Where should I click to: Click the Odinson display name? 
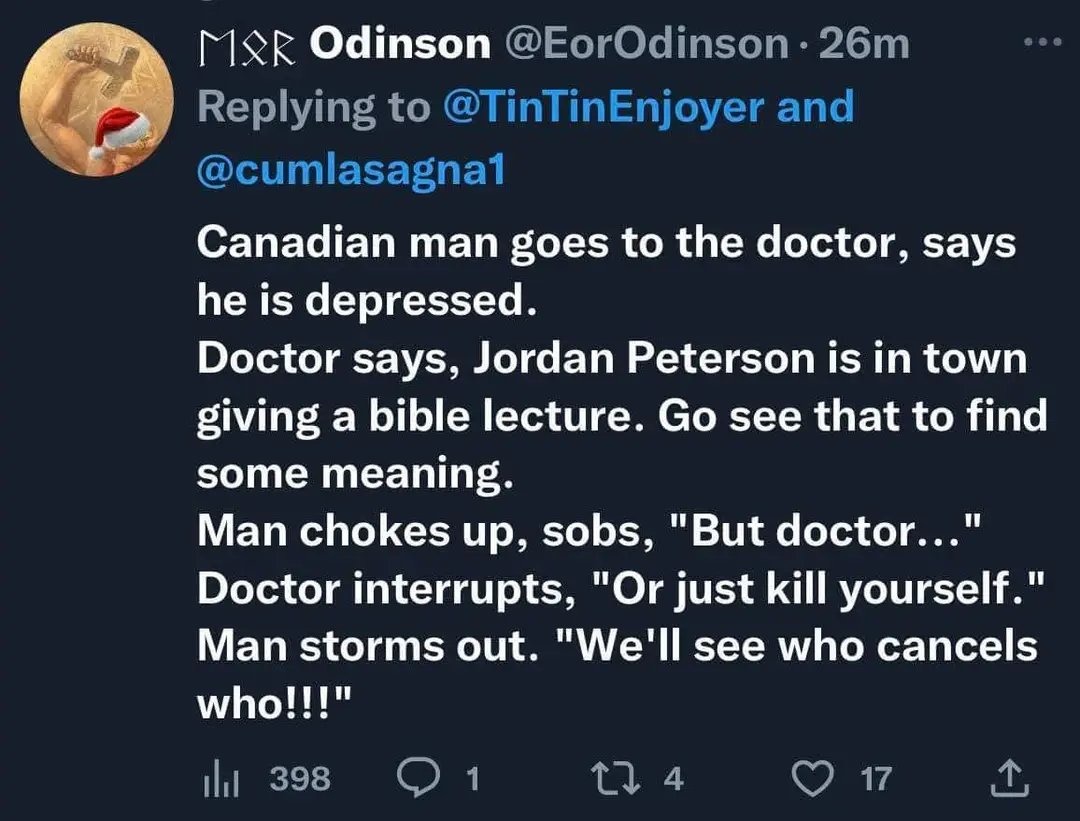coord(401,44)
